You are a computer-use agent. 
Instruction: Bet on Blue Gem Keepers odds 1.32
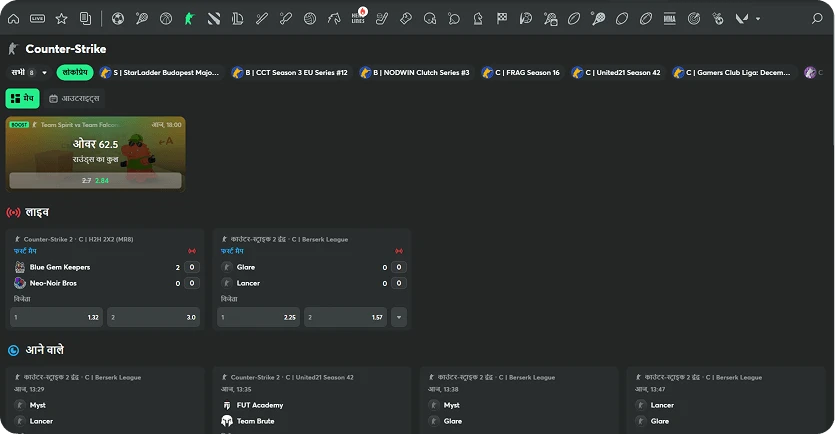56,317
